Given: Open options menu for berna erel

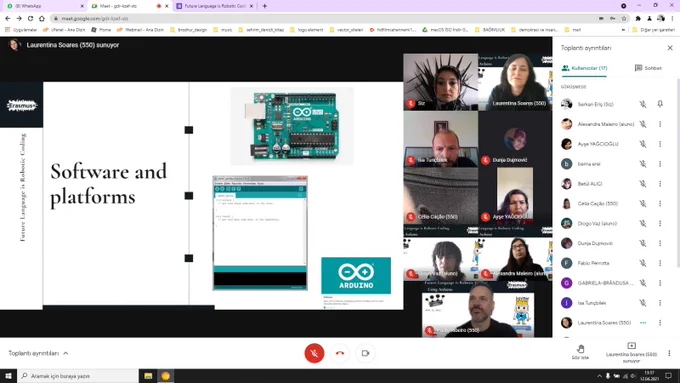Looking at the screenshot, I should (x=660, y=164).
